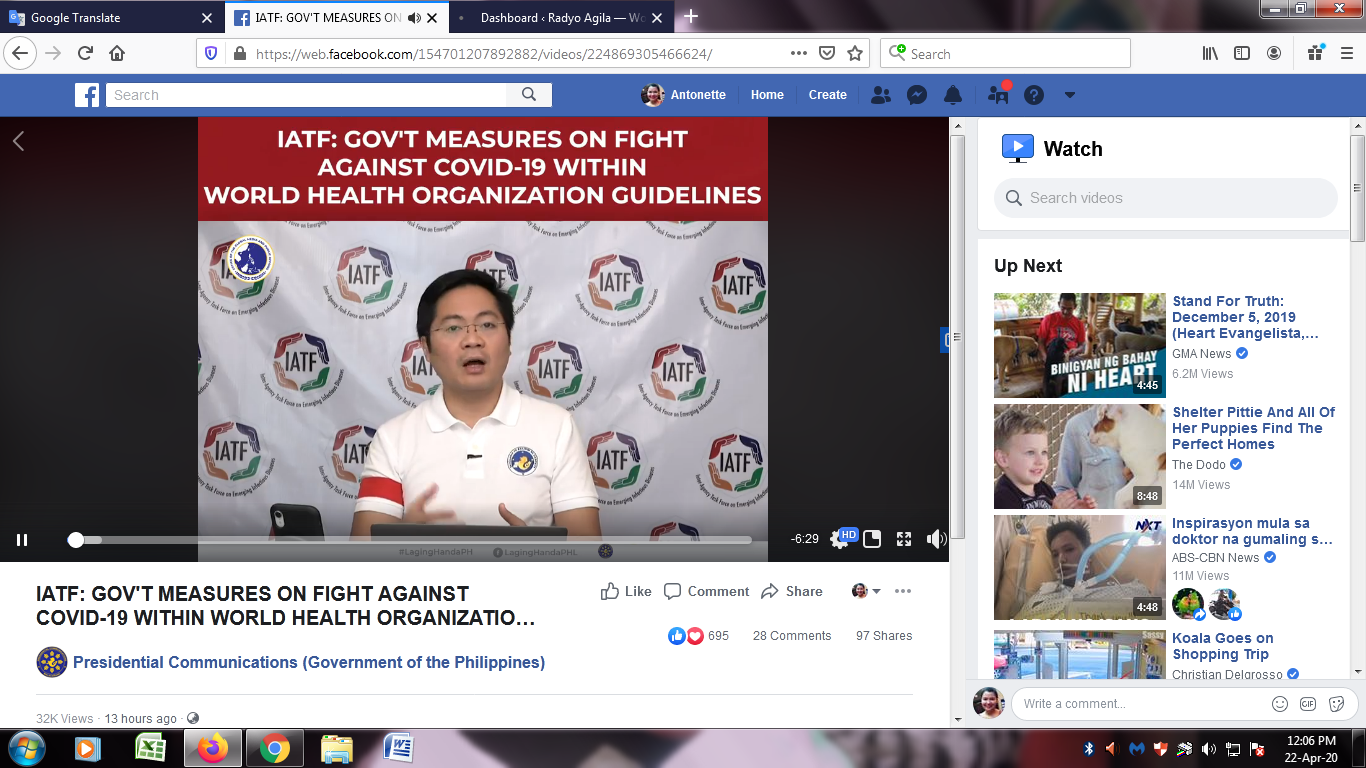Click the Facebook help question mark icon
1366x768 pixels.
(1034, 95)
